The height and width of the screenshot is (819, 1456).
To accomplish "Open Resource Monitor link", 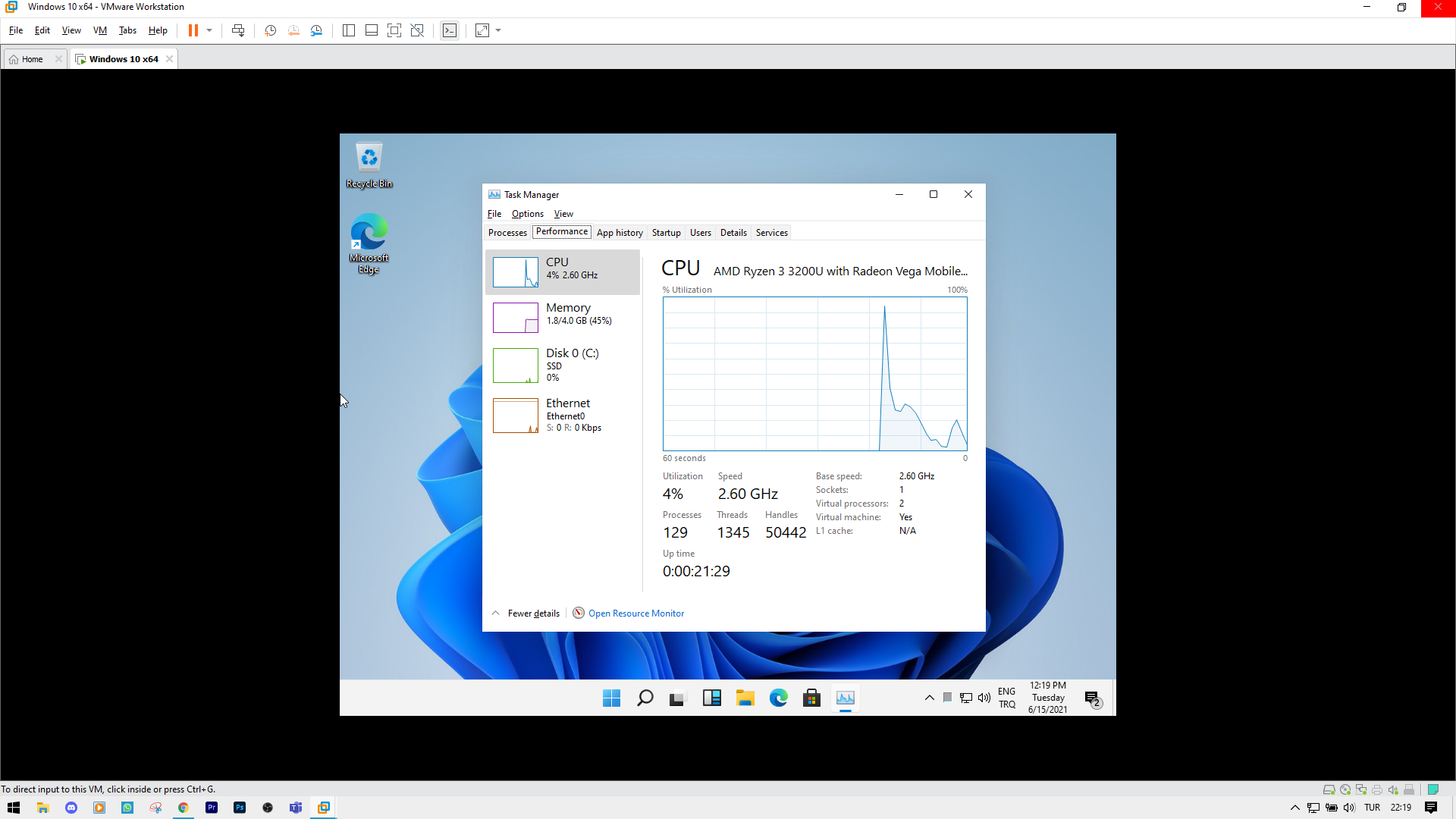I will coord(629,613).
